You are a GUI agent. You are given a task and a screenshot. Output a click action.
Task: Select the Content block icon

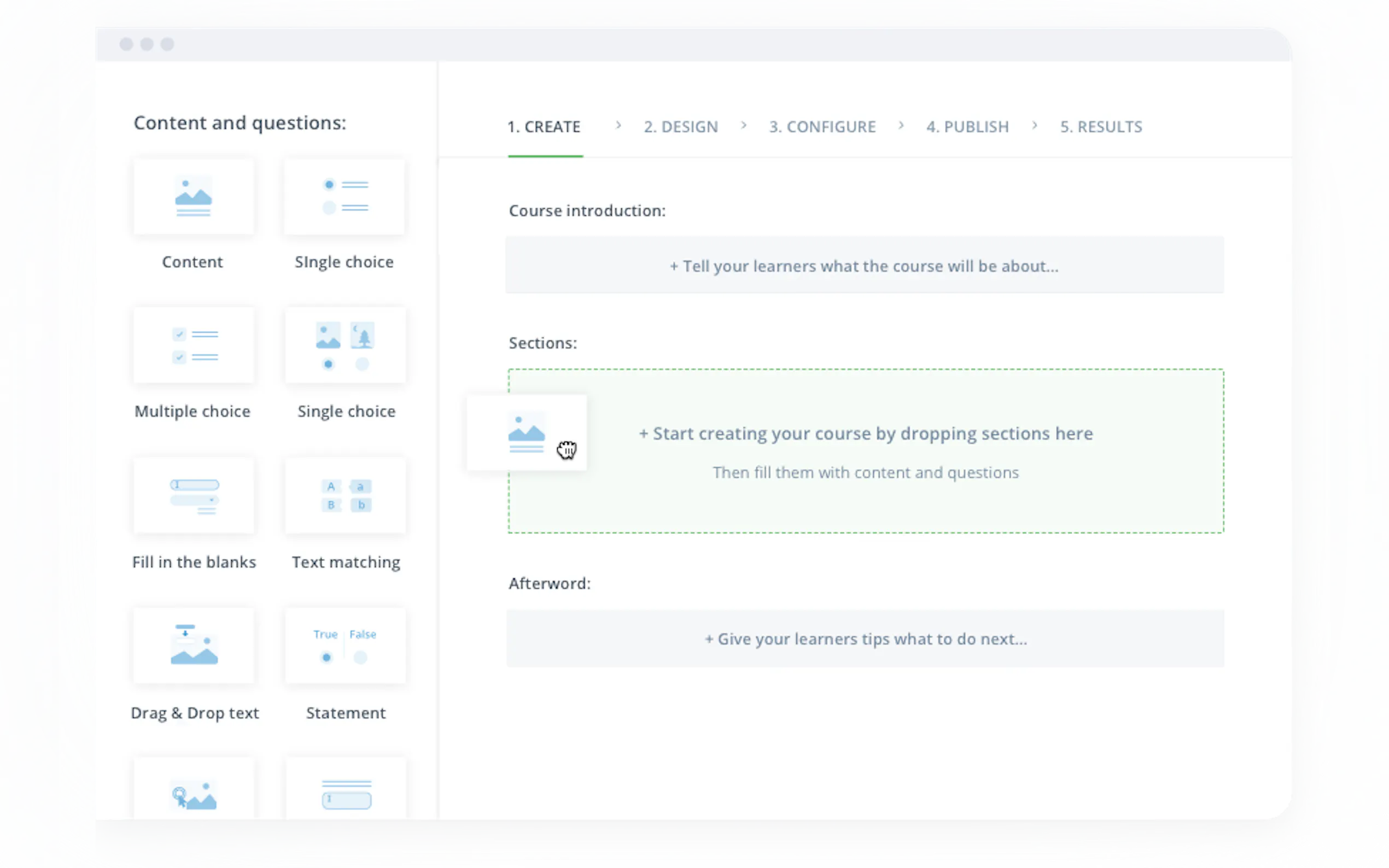click(193, 196)
